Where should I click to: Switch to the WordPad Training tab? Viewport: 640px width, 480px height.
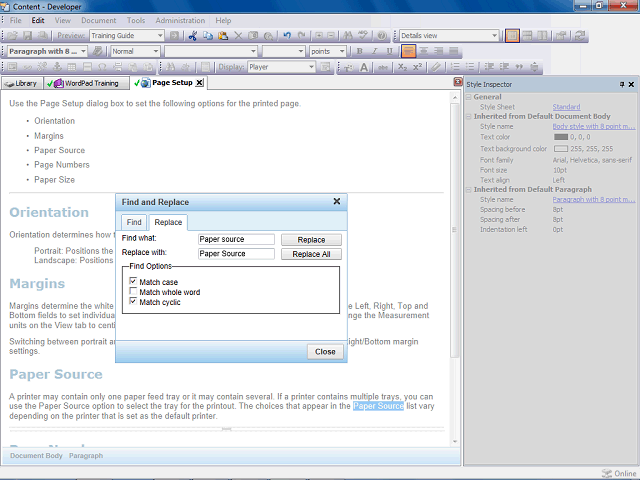point(86,83)
